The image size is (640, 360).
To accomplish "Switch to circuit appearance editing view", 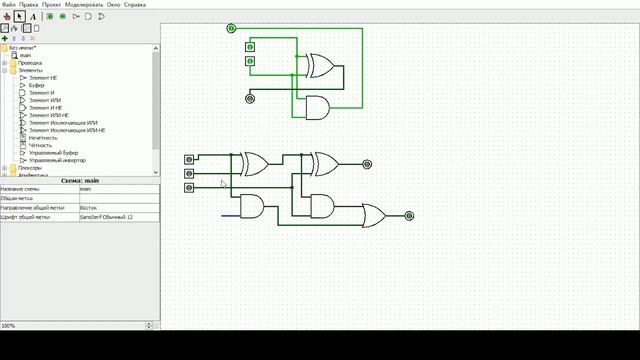I will [x=37, y=28].
